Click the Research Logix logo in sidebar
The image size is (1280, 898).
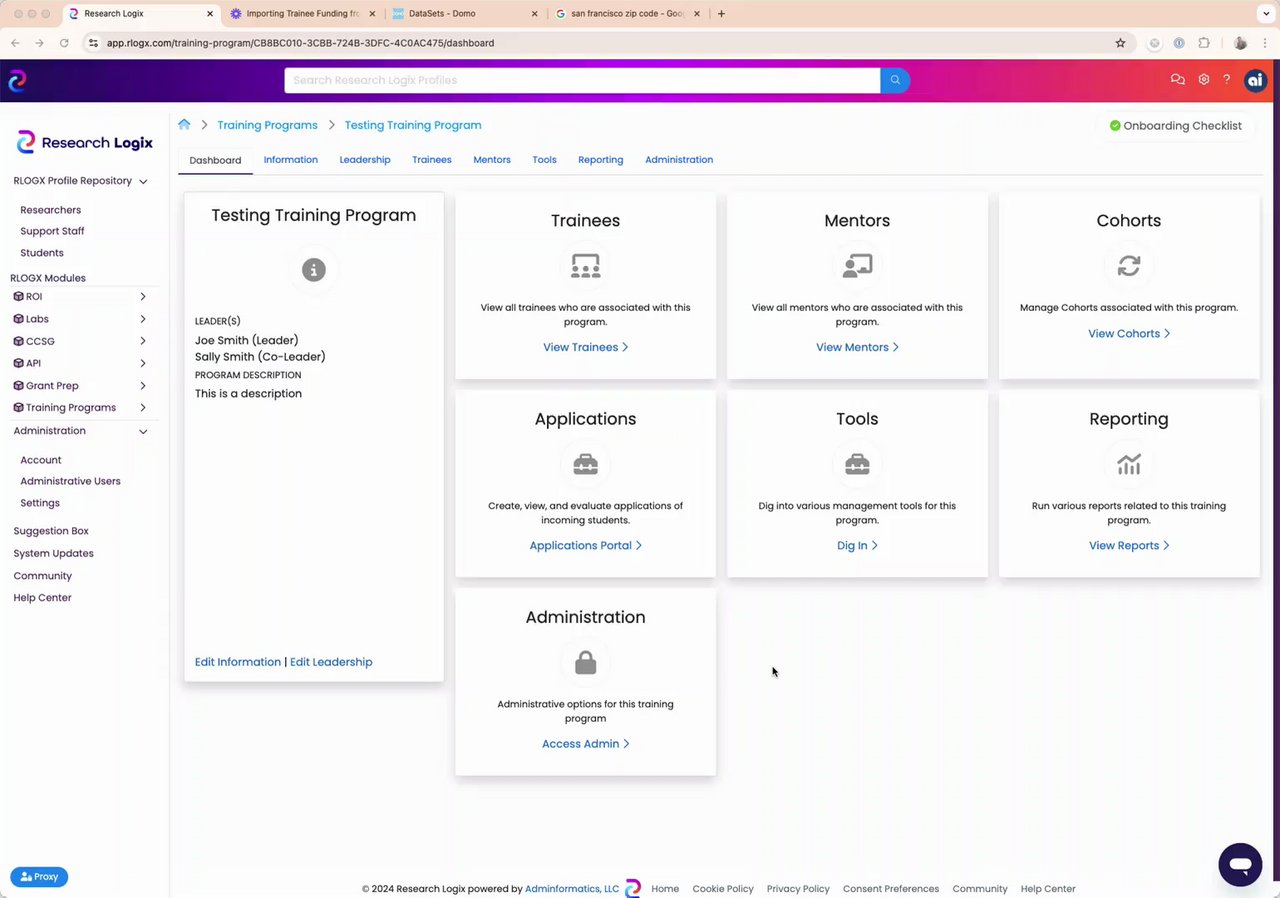85,142
